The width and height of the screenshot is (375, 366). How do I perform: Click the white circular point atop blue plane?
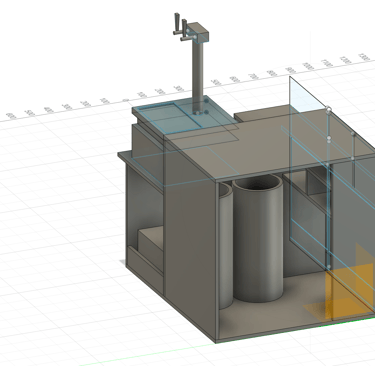tap(328, 109)
